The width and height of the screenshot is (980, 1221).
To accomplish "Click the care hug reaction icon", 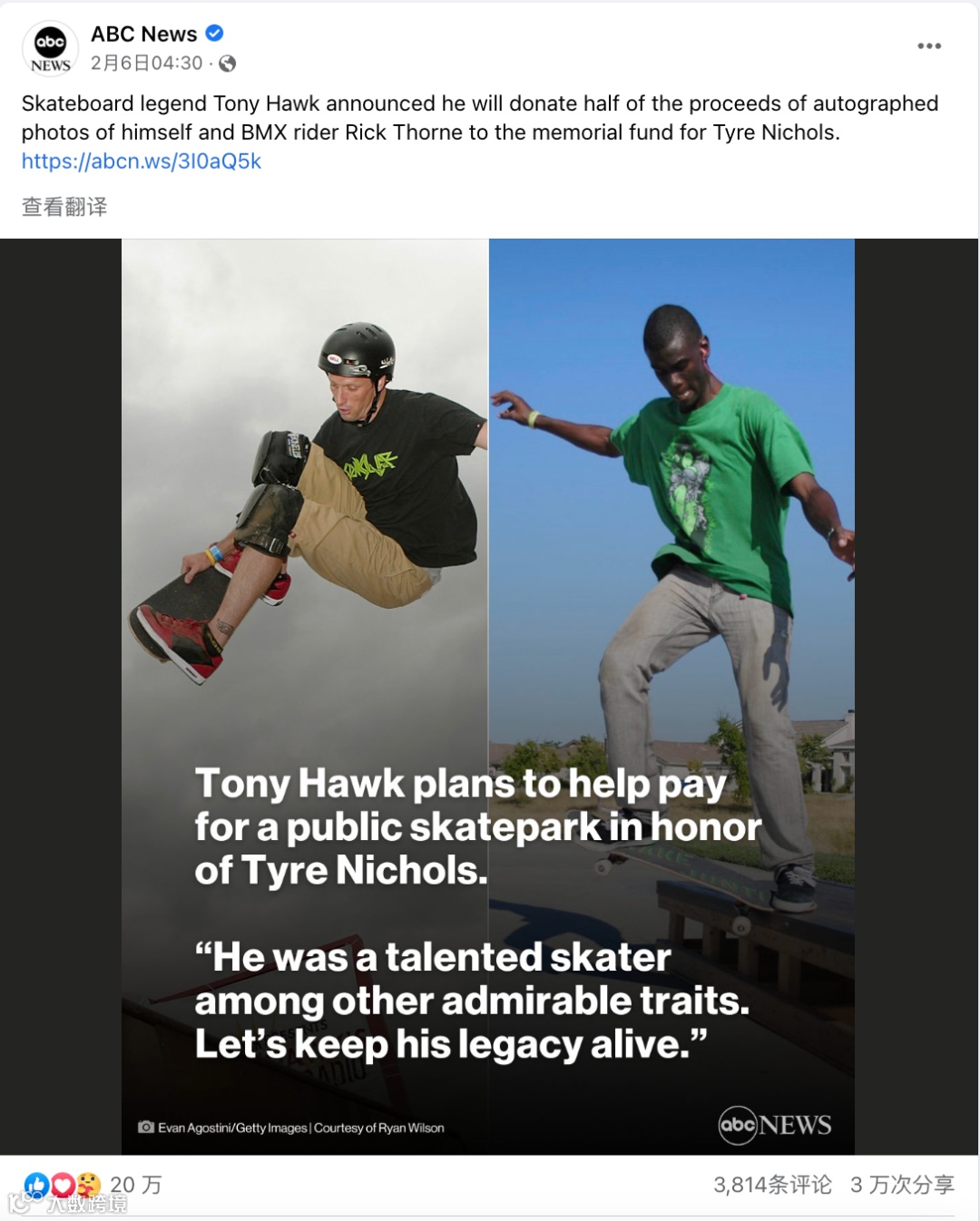I will point(88,1185).
